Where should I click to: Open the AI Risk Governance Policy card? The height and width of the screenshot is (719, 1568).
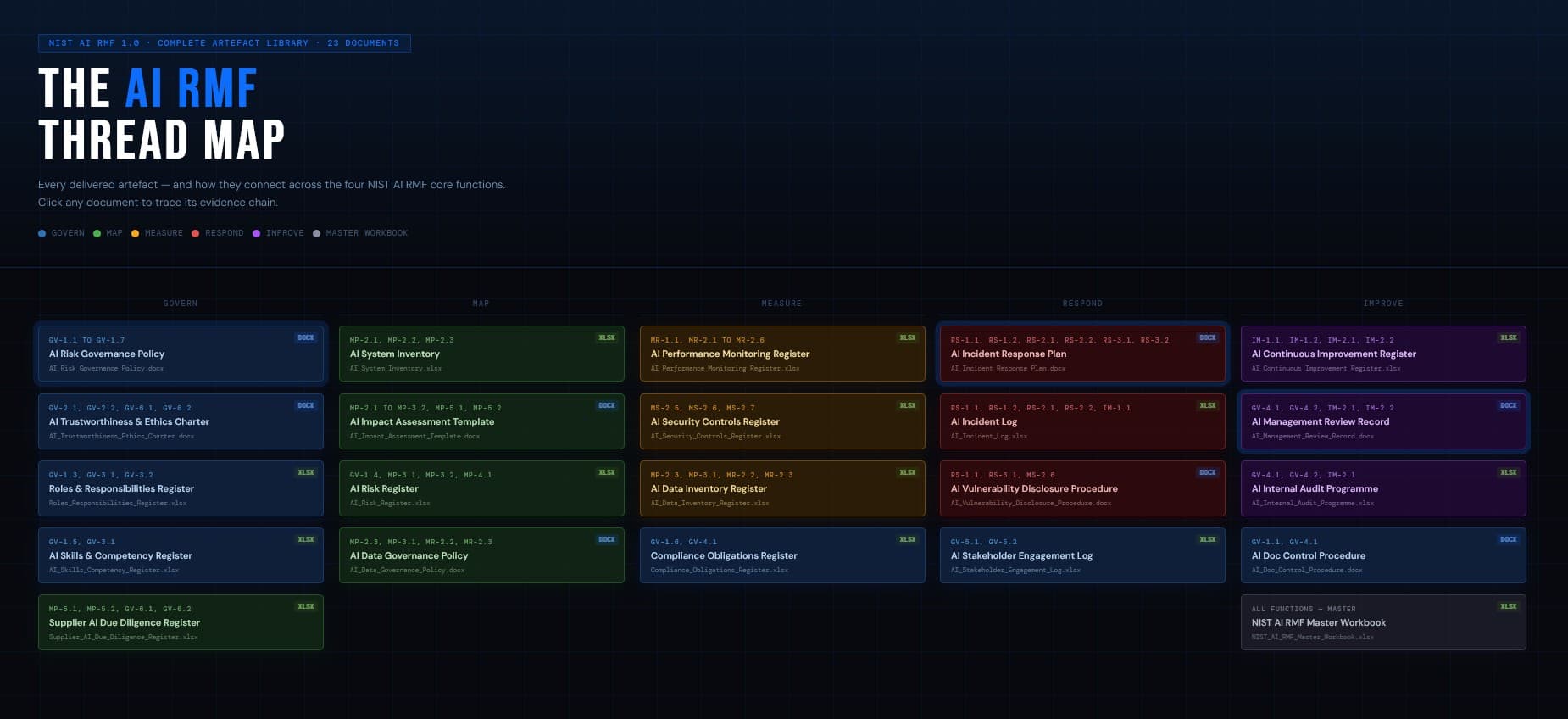pos(181,354)
